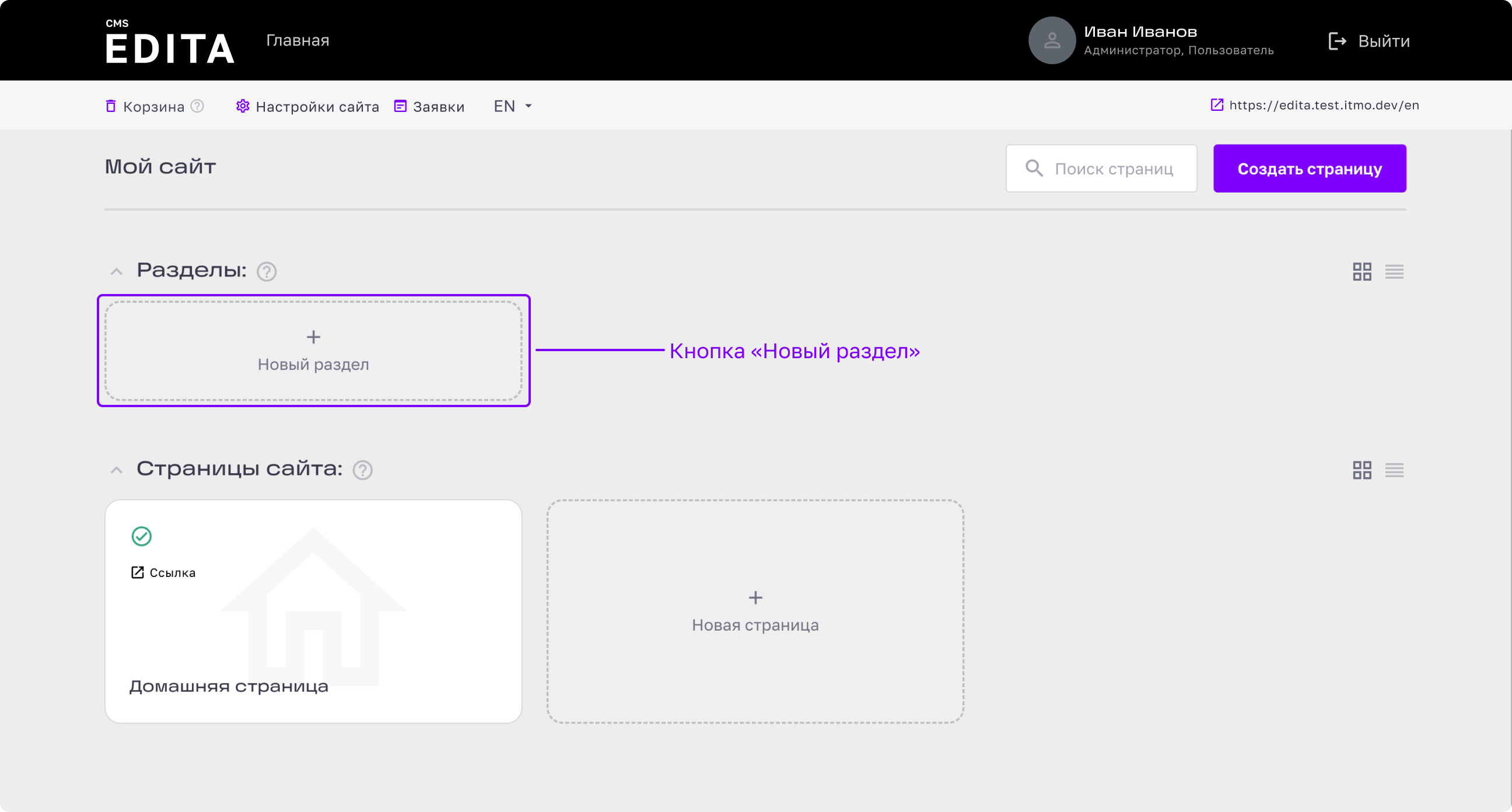
Task: Click the user avatar icon
Action: [x=1052, y=40]
